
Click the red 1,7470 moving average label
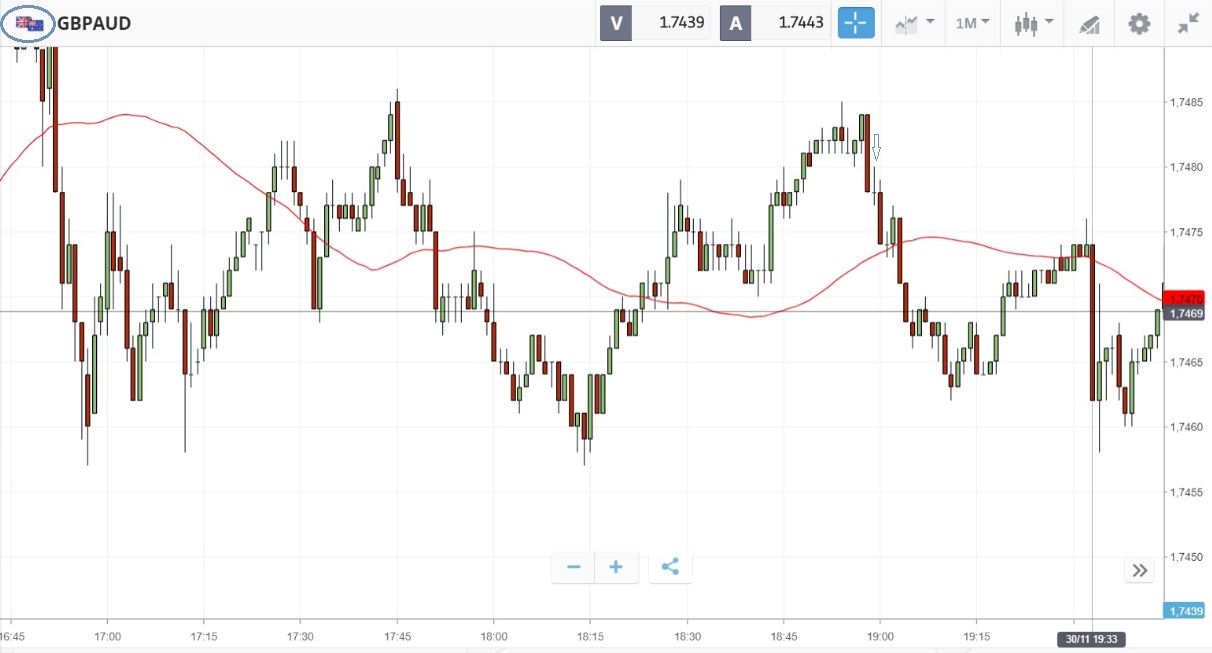tap(1187, 298)
